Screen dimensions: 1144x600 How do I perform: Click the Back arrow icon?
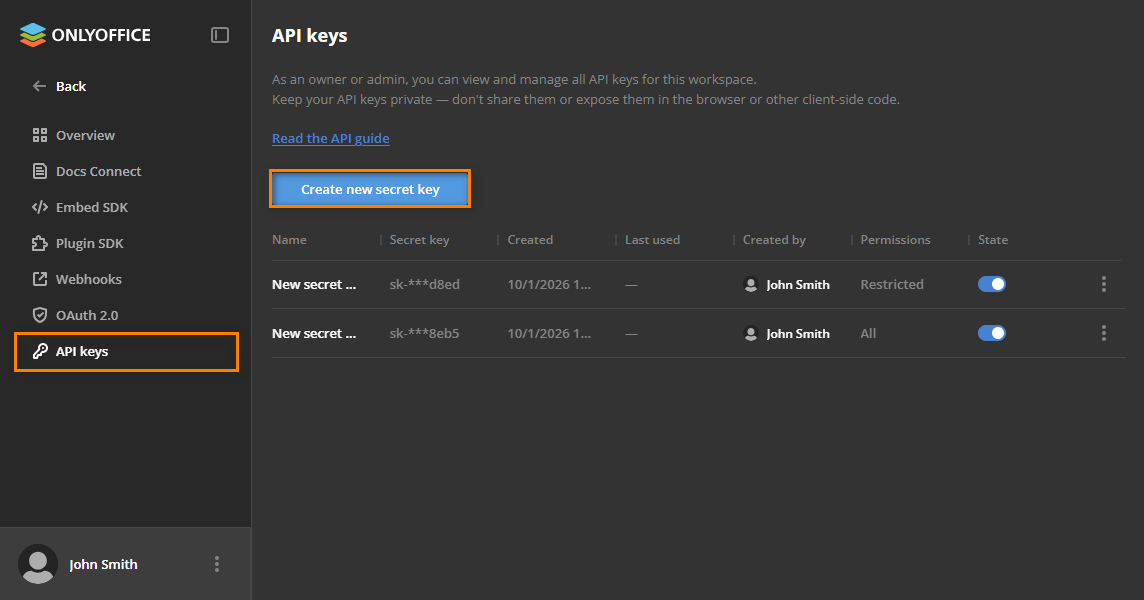39,86
